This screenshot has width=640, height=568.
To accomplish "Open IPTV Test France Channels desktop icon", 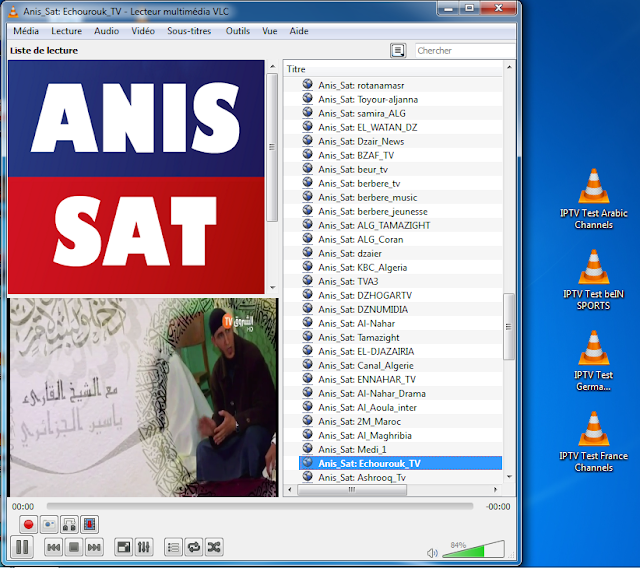I will click(593, 442).
